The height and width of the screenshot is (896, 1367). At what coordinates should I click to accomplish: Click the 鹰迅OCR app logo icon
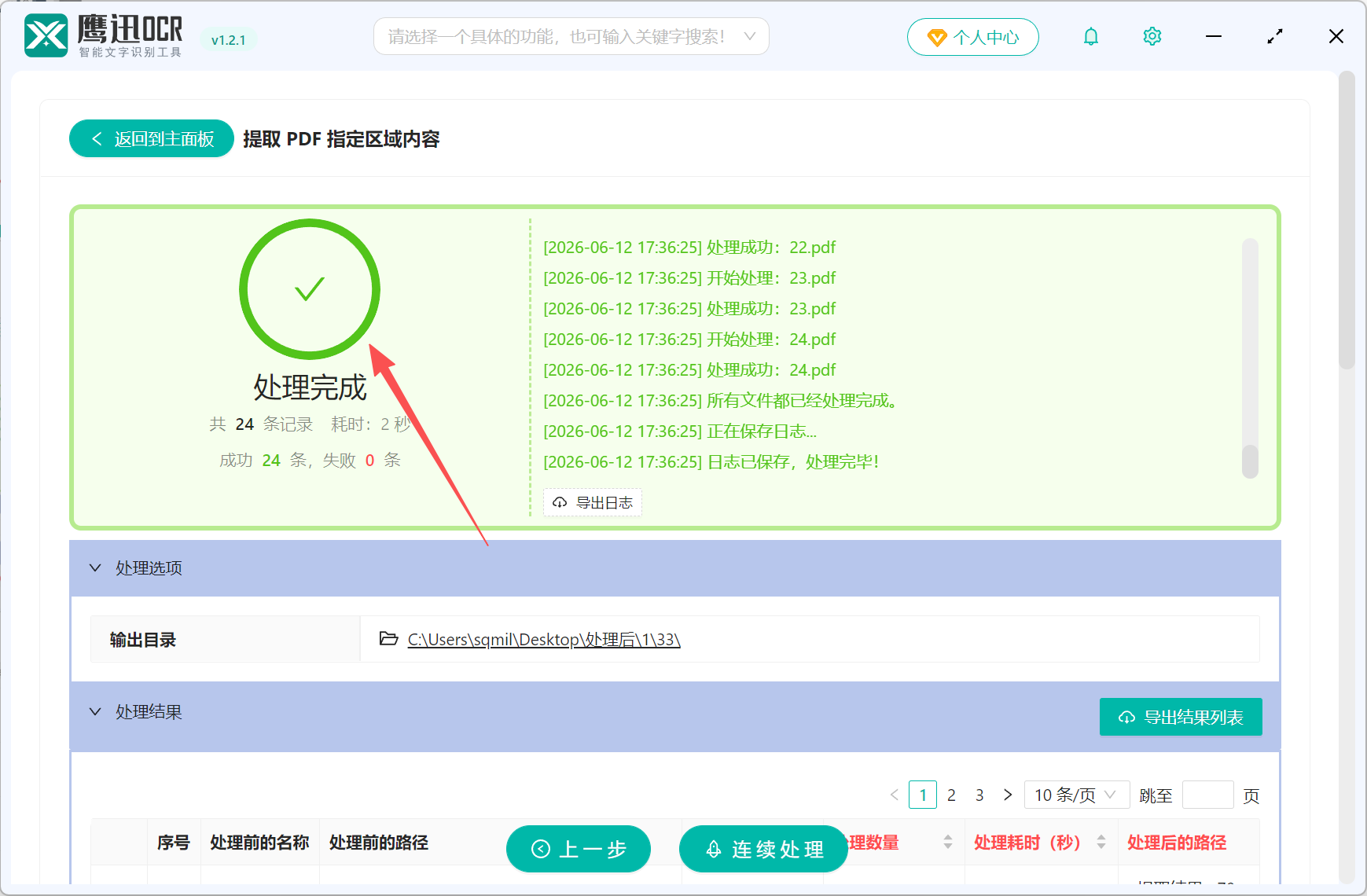(x=46, y=35)
